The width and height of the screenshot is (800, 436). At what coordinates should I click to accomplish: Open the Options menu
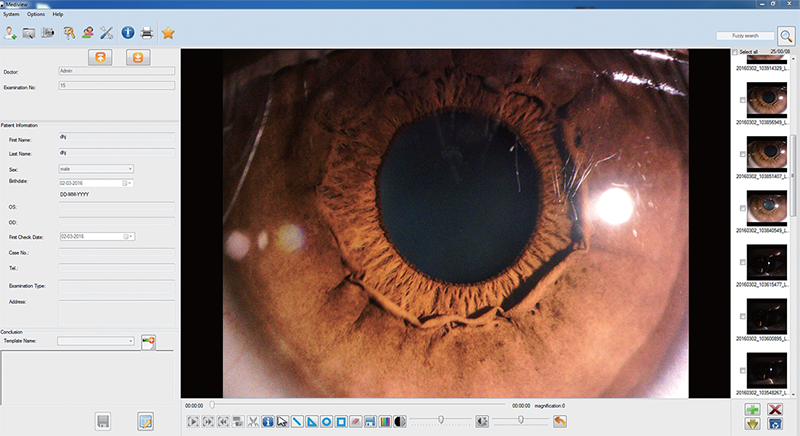(x=36, y=15)
